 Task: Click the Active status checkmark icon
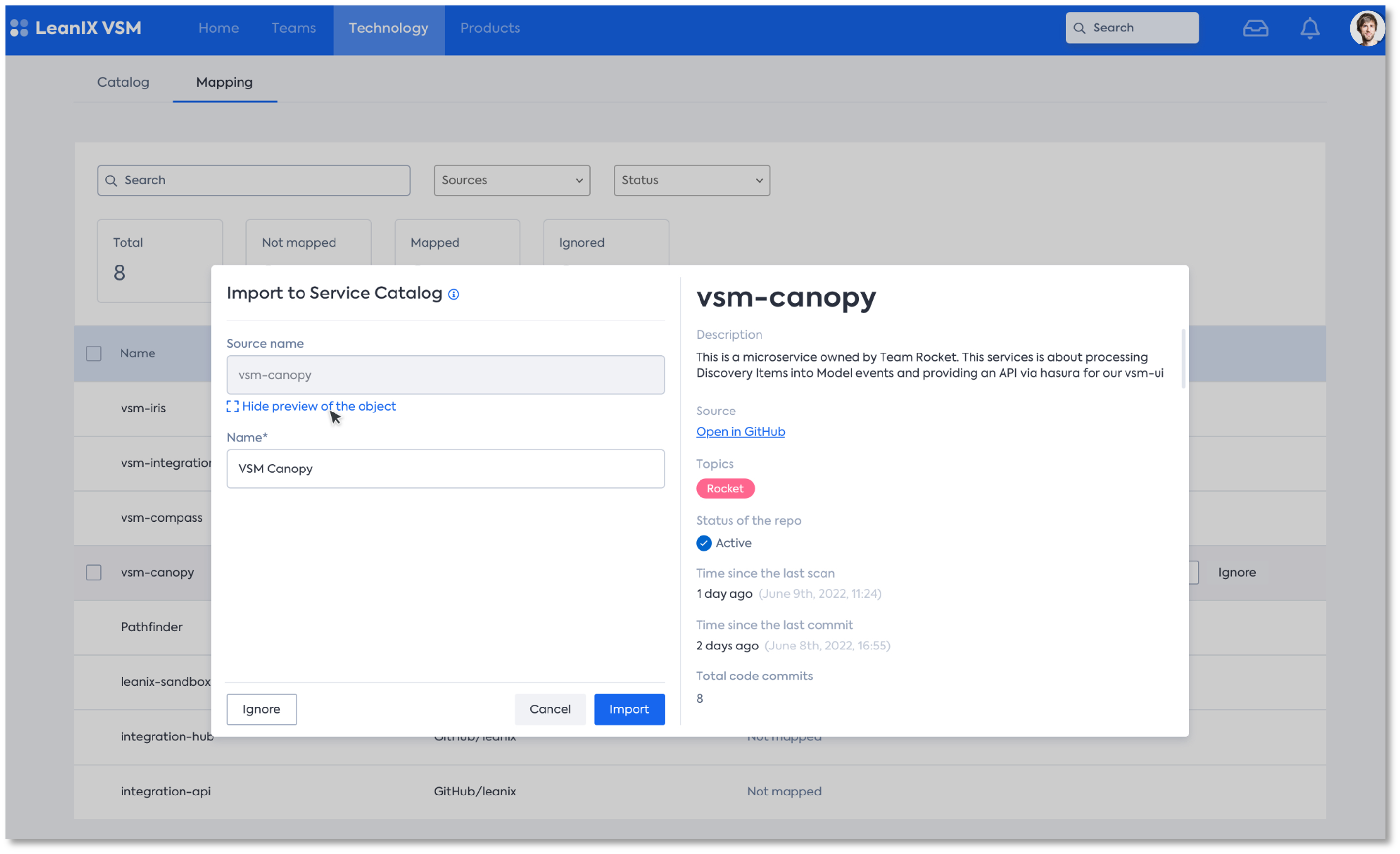703,543
